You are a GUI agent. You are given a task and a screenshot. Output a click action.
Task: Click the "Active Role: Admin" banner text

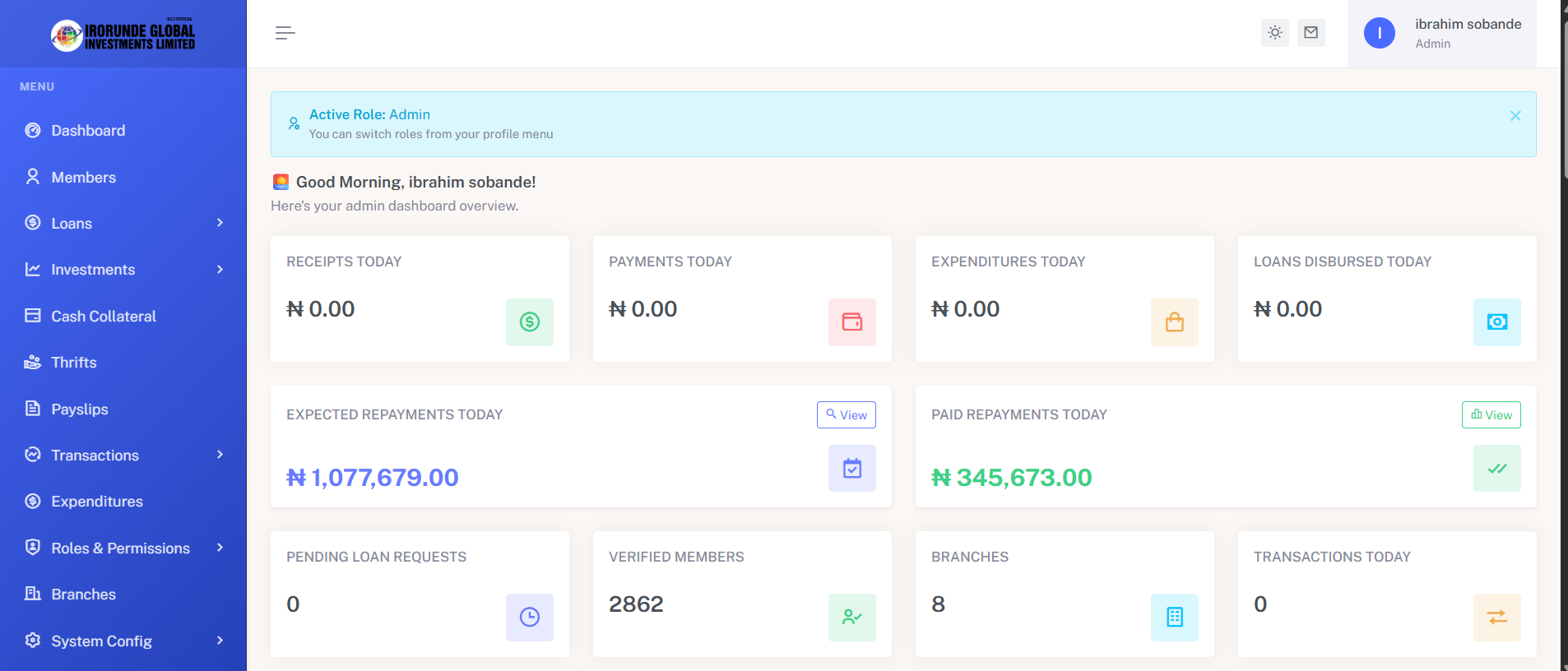pyautogui.click(x=369, y=114)
